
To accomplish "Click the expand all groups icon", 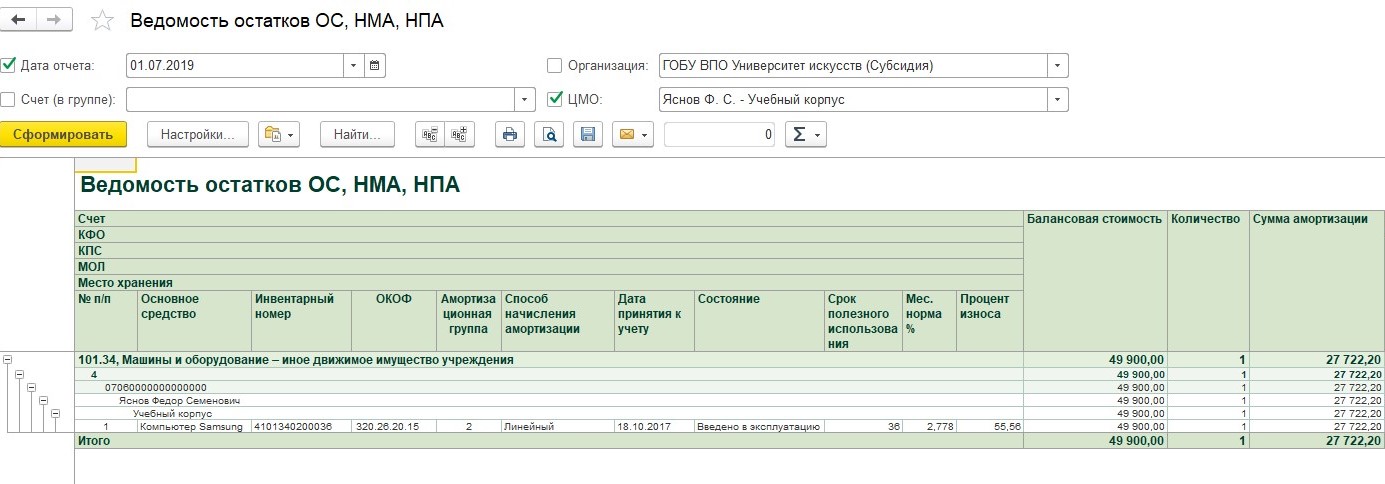I will pos(460,134).
